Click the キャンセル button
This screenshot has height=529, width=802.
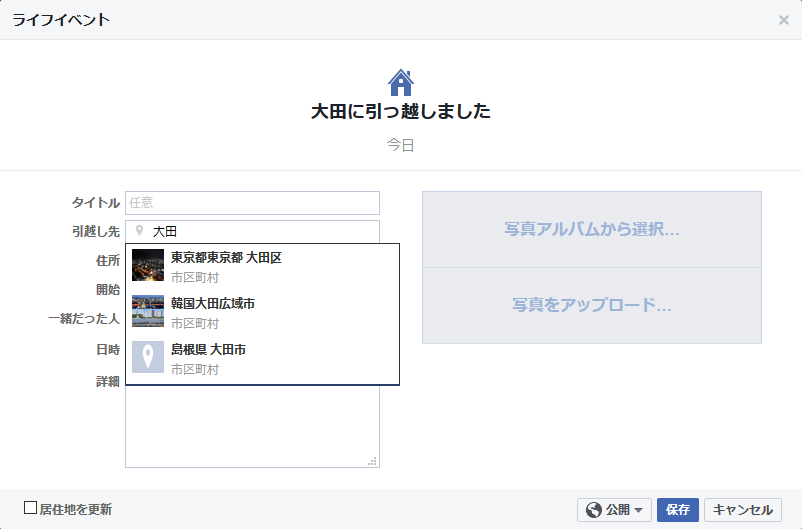pos(743,510)
